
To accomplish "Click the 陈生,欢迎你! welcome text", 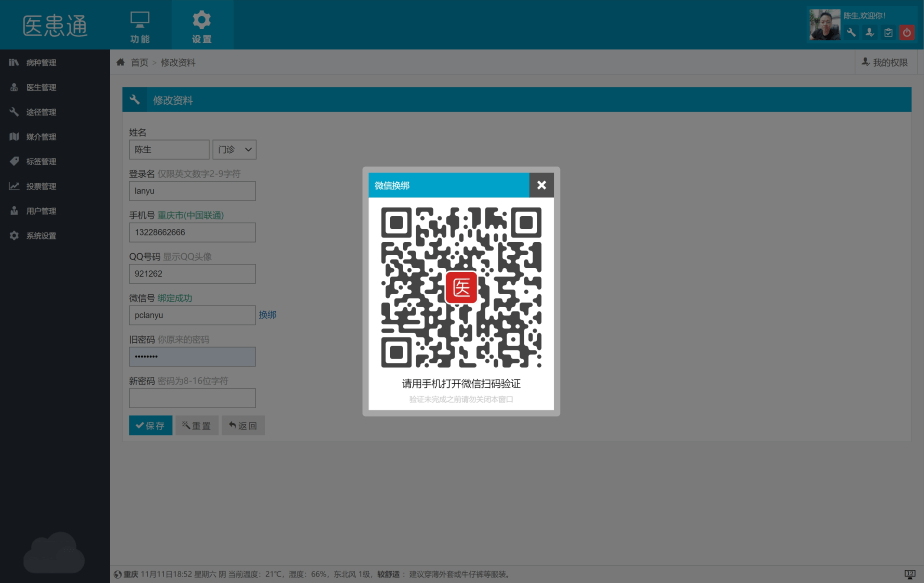I will pyautogui.click(x=864, y=16).
